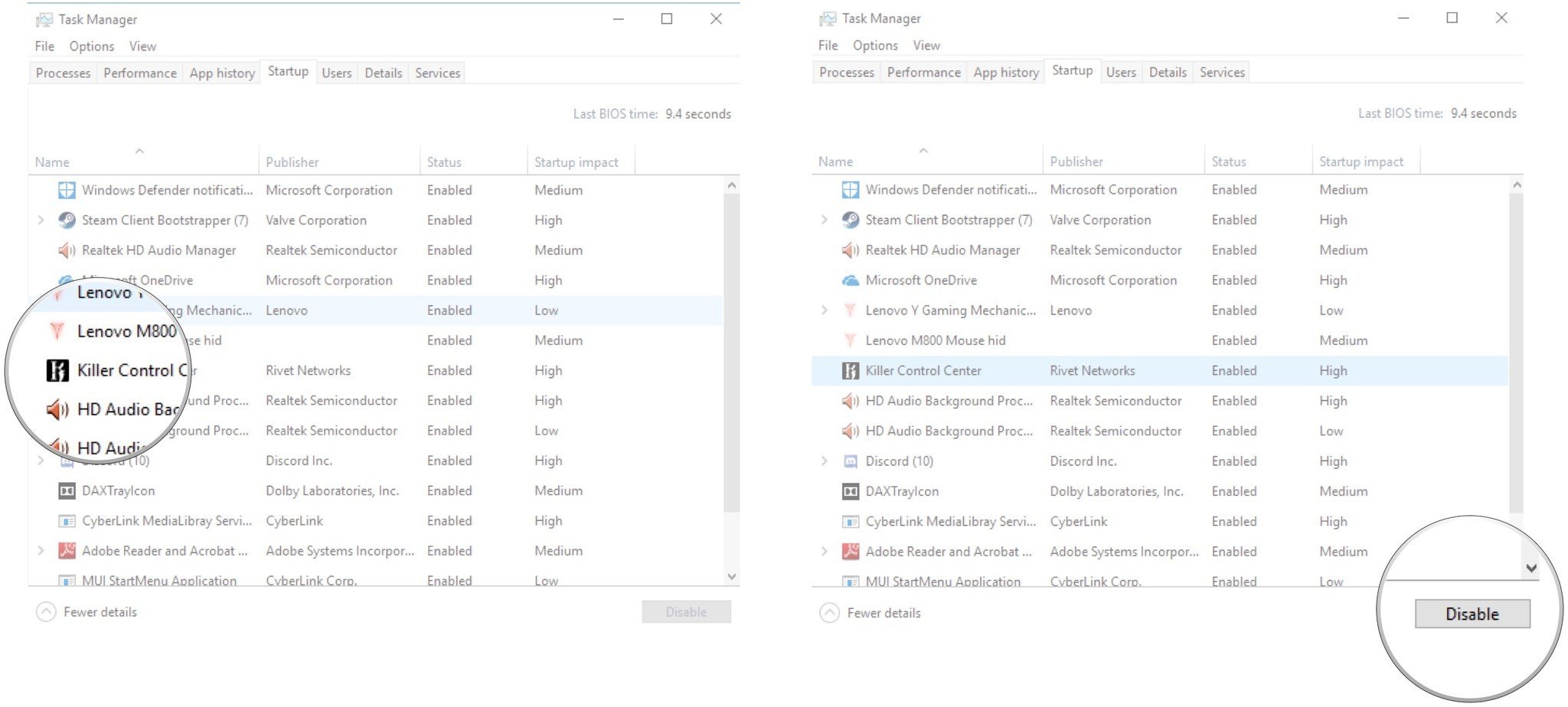Screen dimensions: 1568x707
Task: Expand the Steam Client Bootstrapper group
Action: click(x=825, y=220)
